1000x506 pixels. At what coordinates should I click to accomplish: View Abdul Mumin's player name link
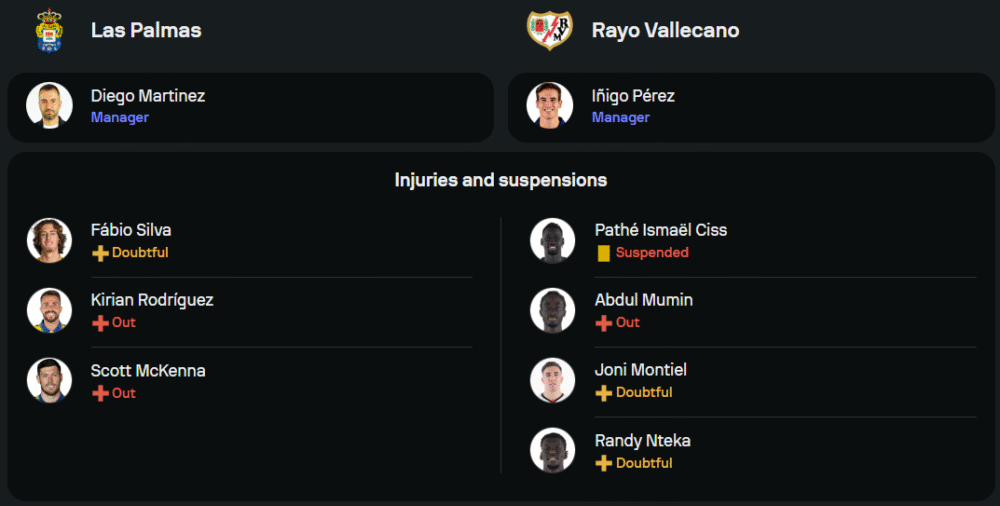643,300
